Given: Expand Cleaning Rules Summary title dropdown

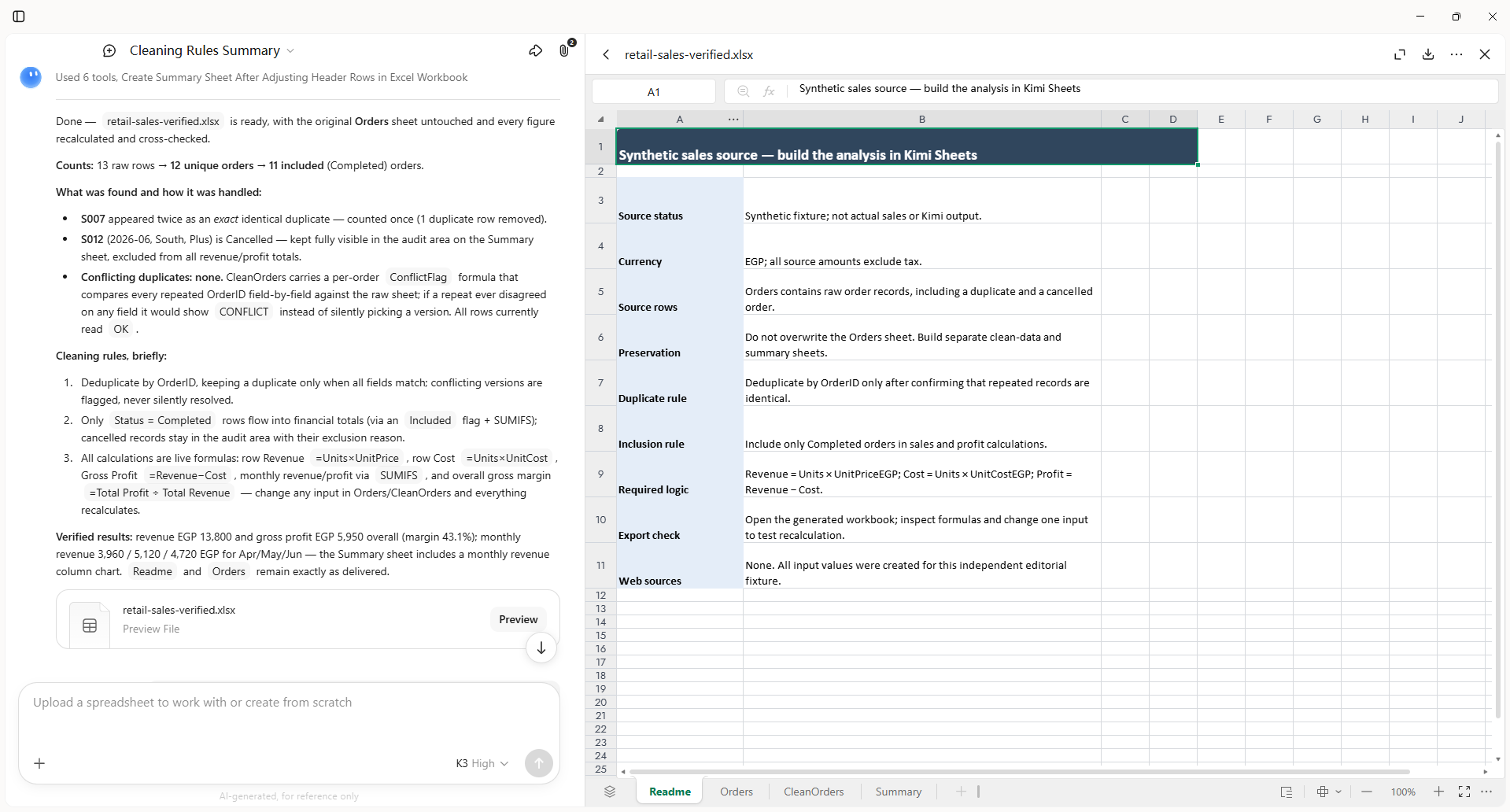Looking at the screenshot, I should click(x=290, y=51).
